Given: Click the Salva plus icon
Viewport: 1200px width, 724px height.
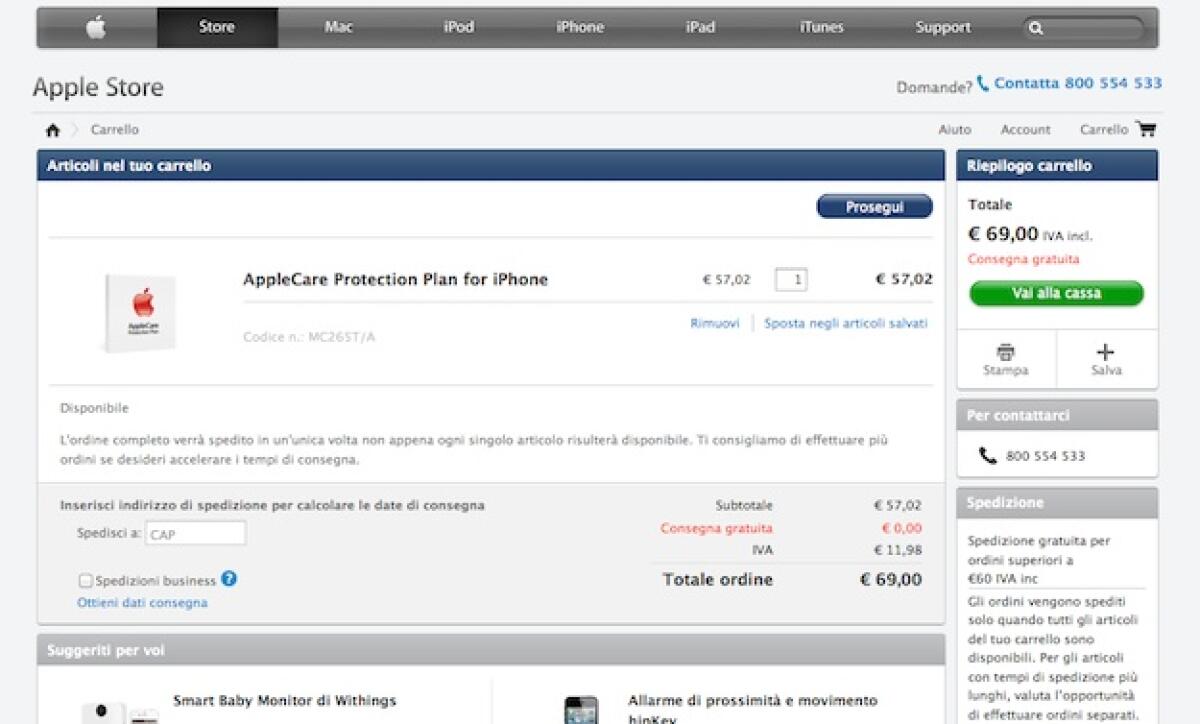Looking at the screenshot, I should coord(1106,352).
